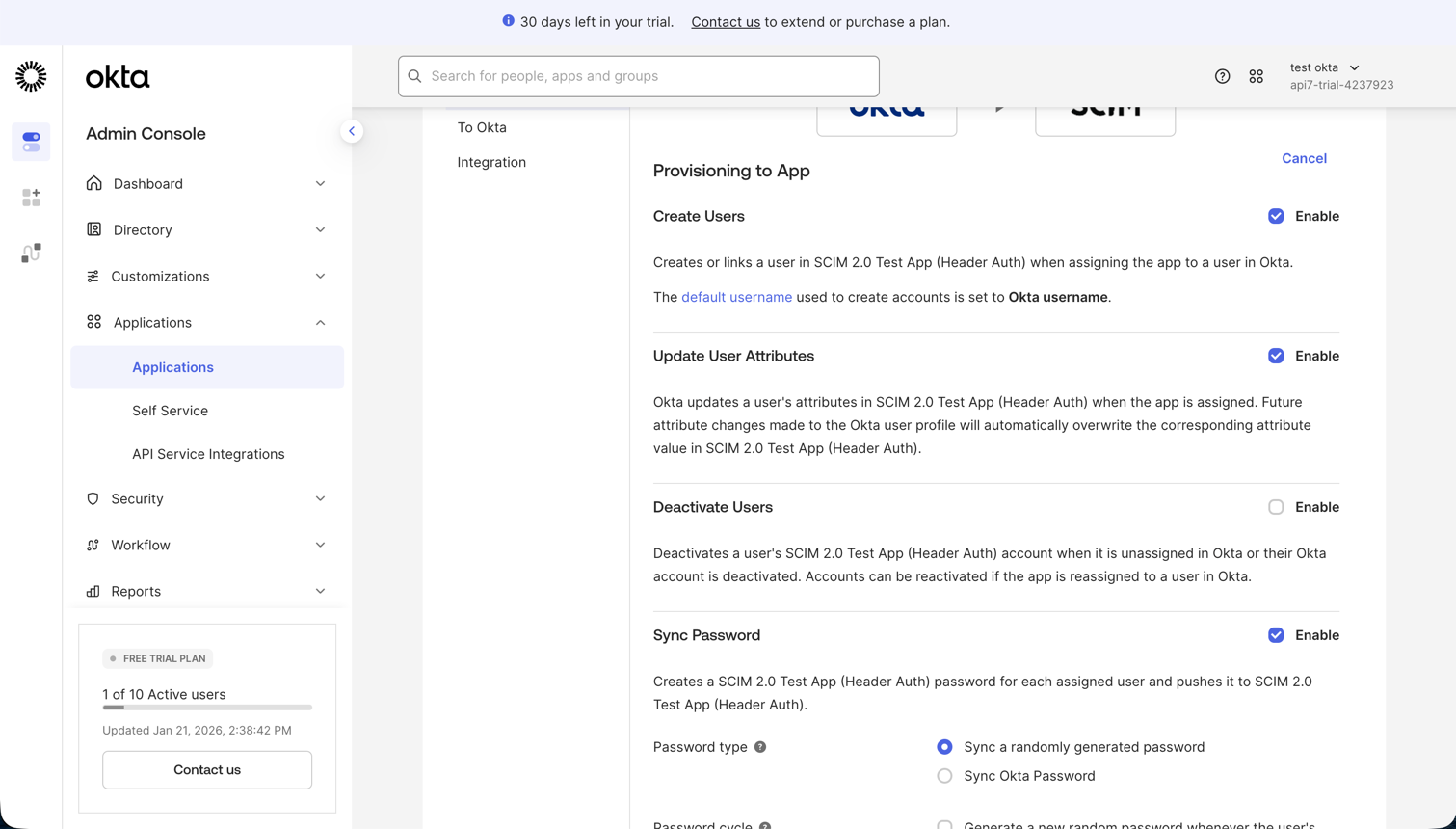Open the Help question-mark icon
The width and height of the screenshot is (1456, 829).
point(1222,75)
